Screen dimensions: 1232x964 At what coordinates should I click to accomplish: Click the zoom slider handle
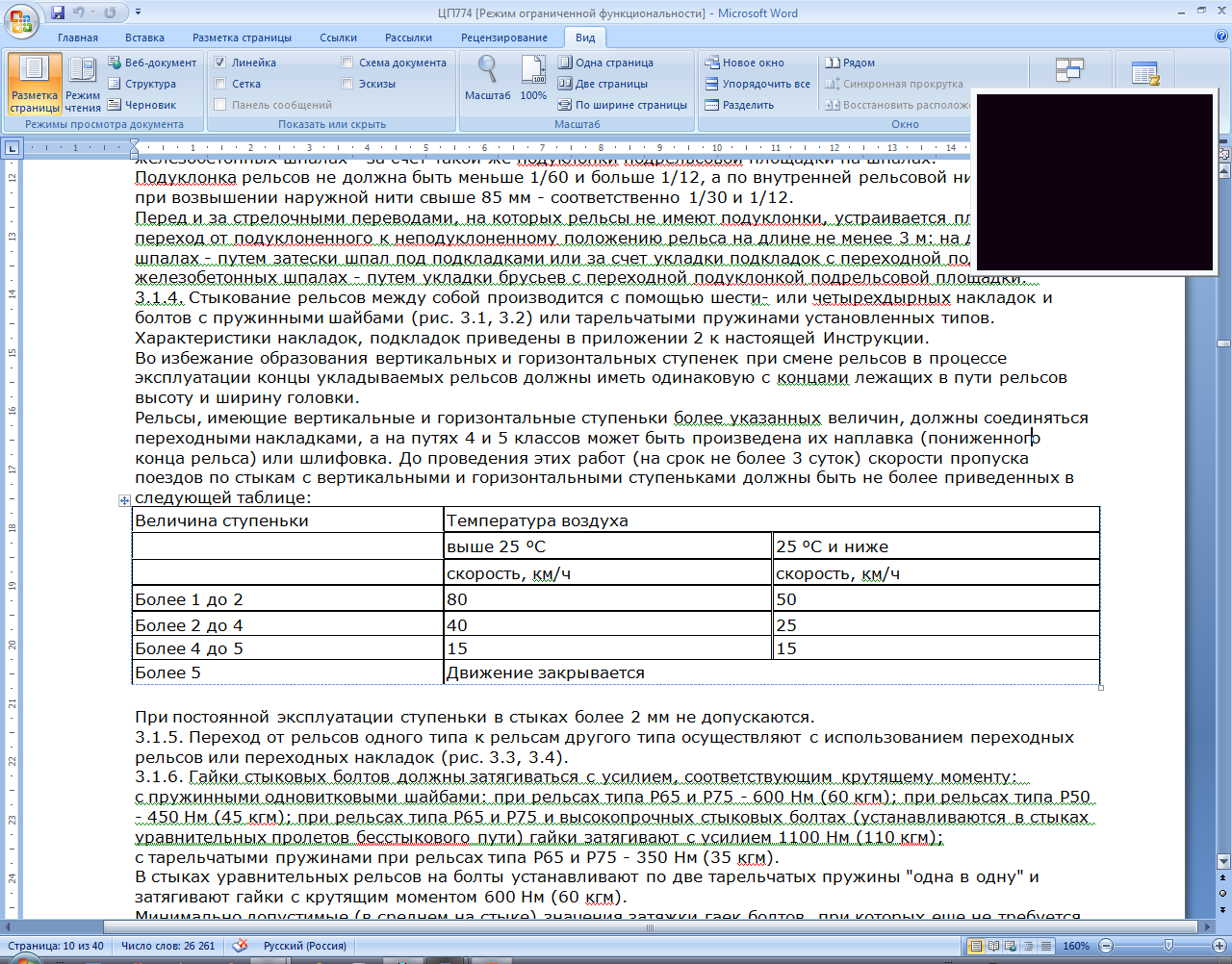click(1168, 946)
